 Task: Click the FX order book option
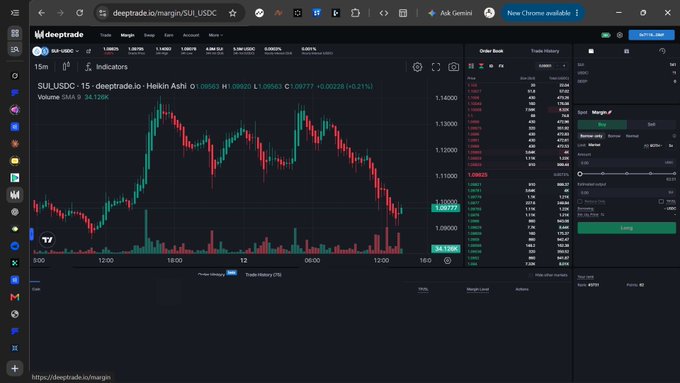(501, 66)
